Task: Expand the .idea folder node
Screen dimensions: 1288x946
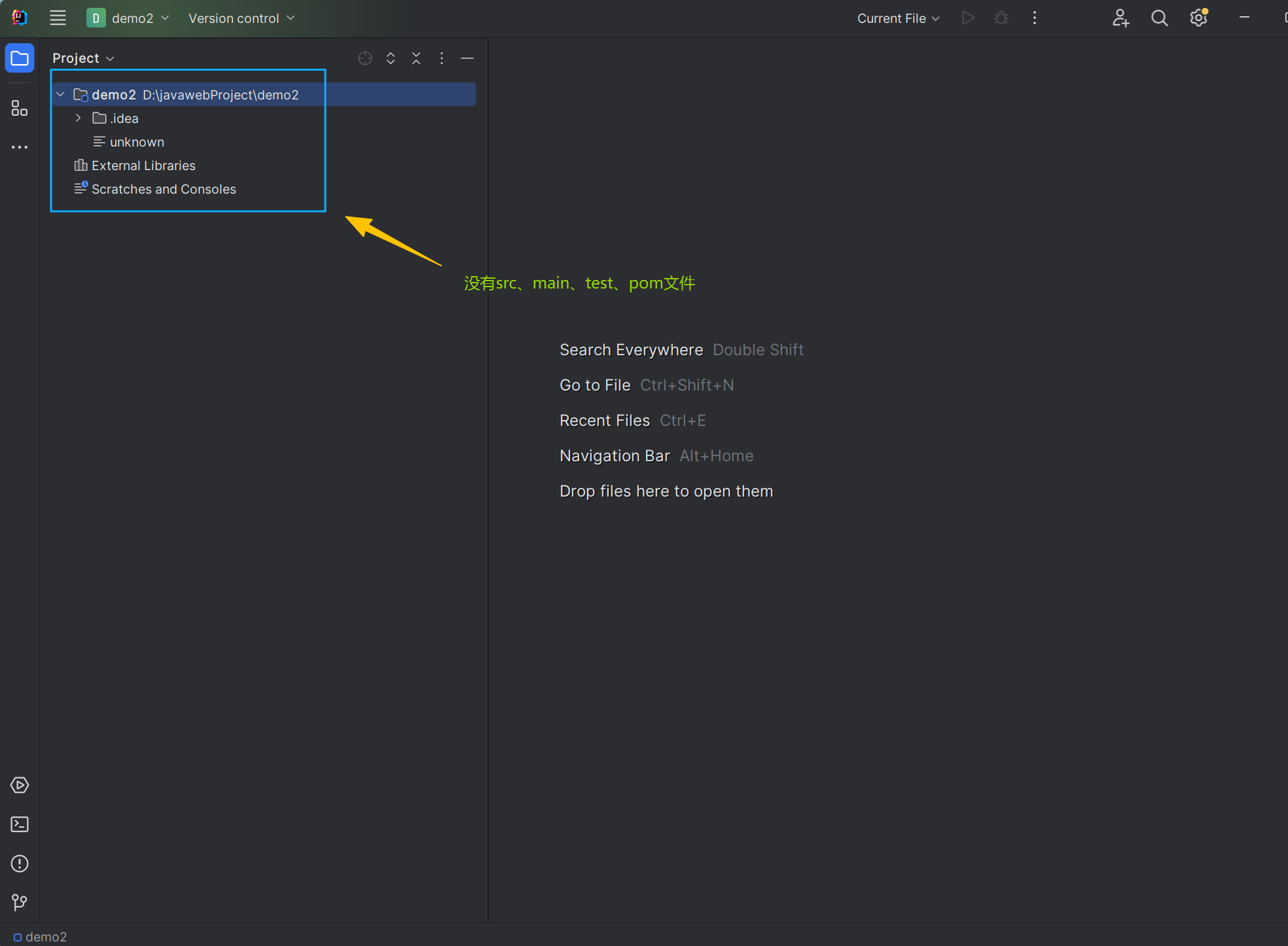Action: pyautogui.click(x=78, y=118)
